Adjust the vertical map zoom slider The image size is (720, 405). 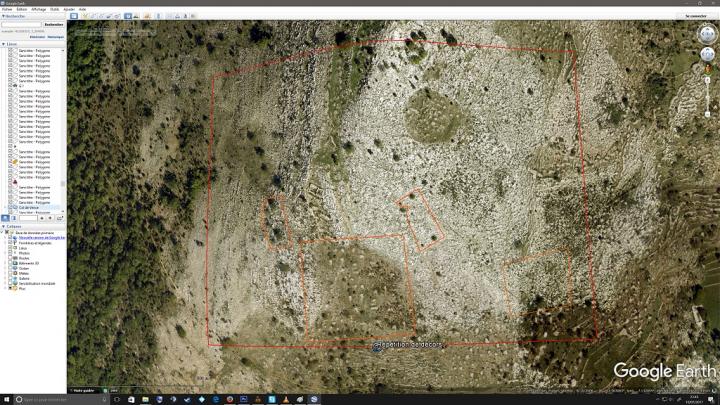pyautogui.click(x=708, y=97)
